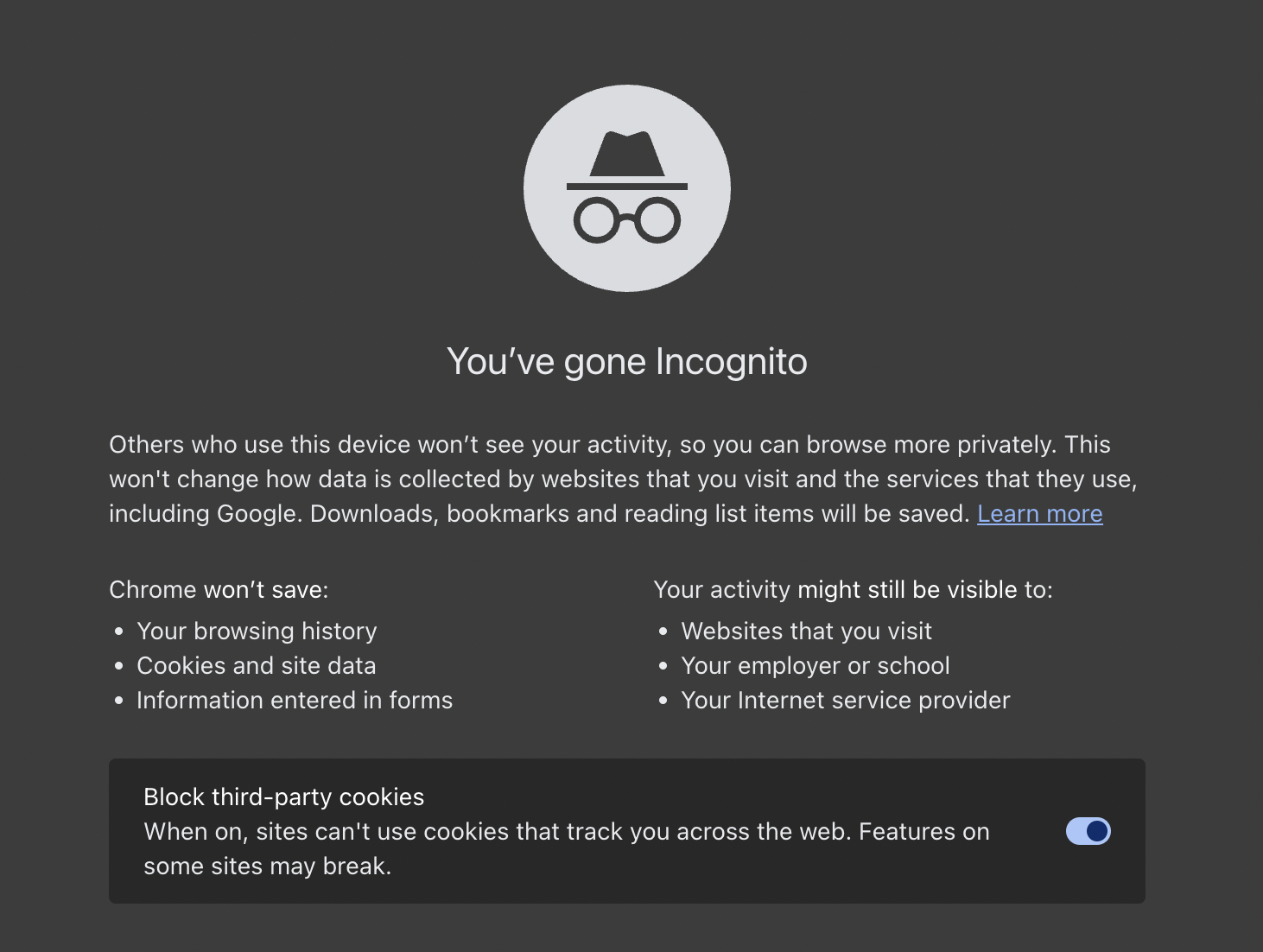Viewport: 1263px width, 952px height.
Task: Click the glasses in the Incognito logo
Action: click(627, 219)
